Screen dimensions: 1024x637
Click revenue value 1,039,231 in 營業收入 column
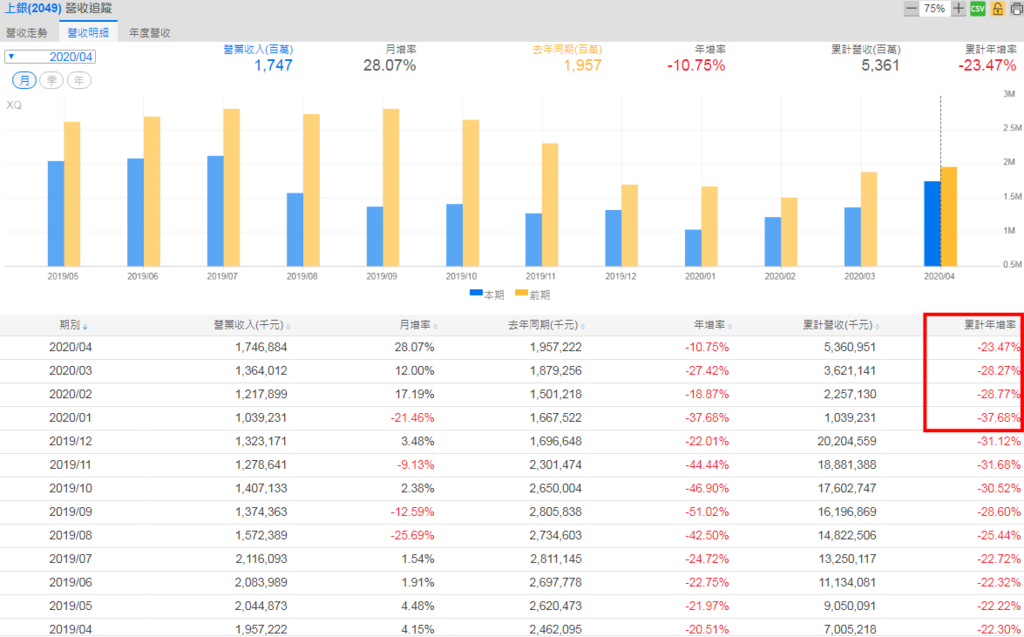click(x=261, y=417)
